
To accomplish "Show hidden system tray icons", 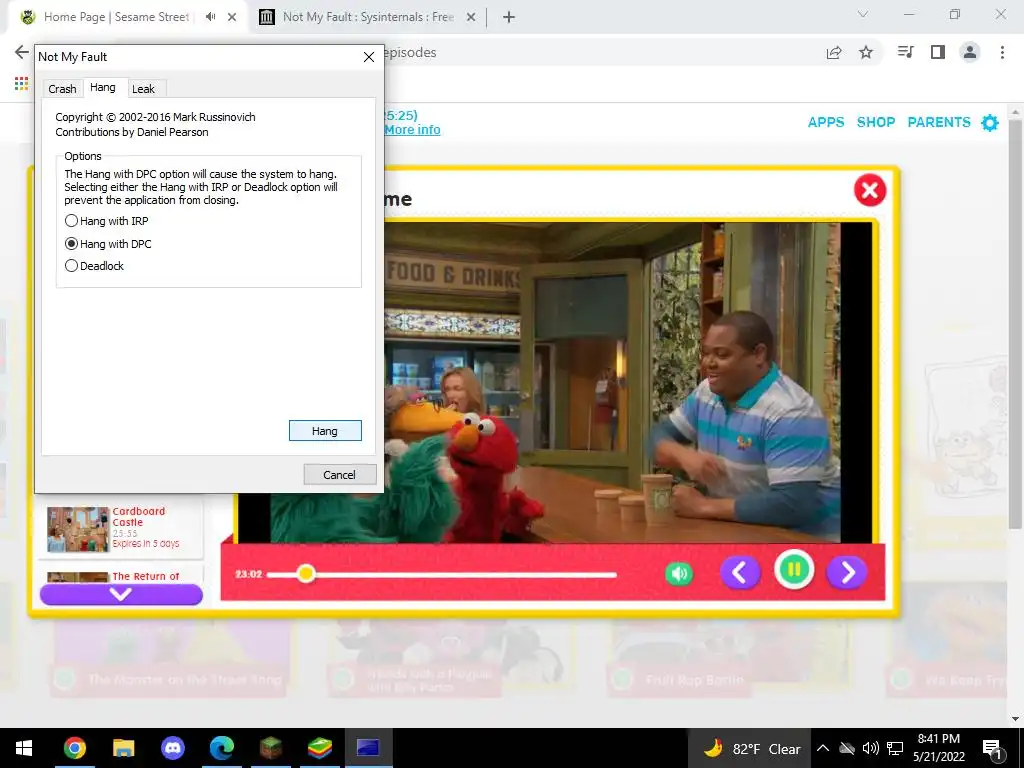I will click(823, 748).
